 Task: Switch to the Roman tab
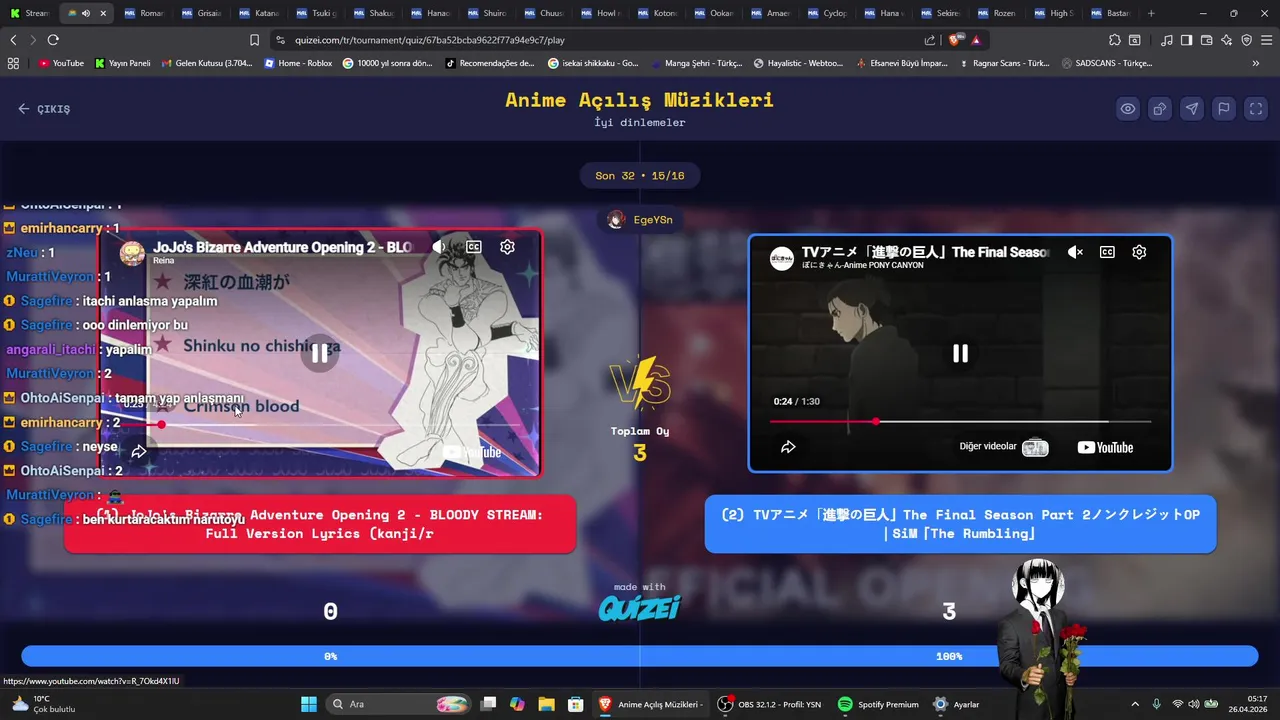pos(144,13)
